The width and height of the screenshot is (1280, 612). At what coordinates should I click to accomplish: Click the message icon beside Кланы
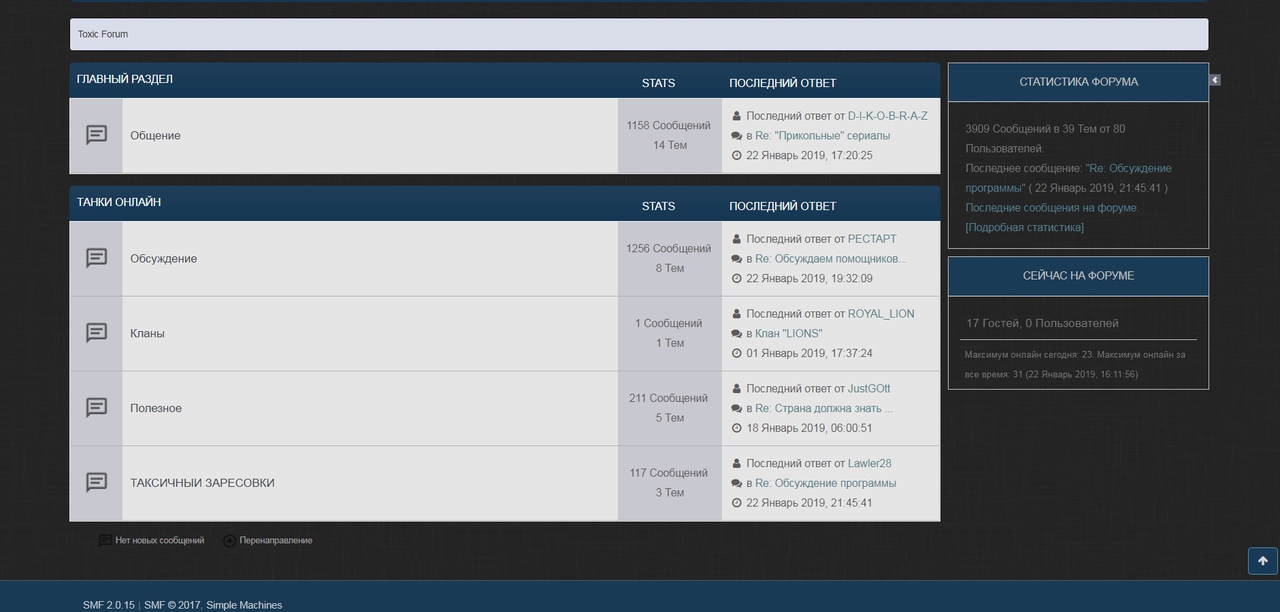96,333
